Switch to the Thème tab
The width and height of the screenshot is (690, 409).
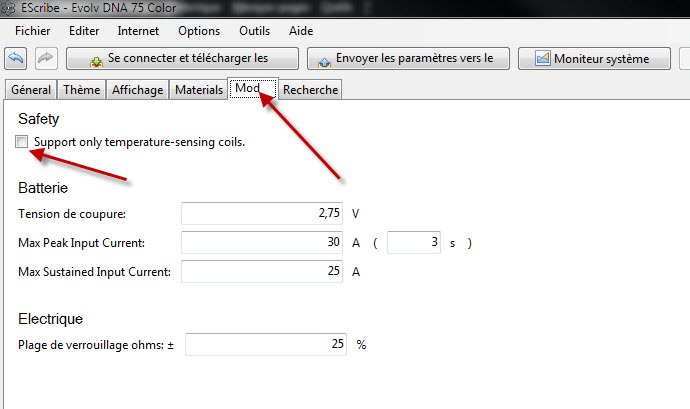pyautogui.click(x=82, y=90)
